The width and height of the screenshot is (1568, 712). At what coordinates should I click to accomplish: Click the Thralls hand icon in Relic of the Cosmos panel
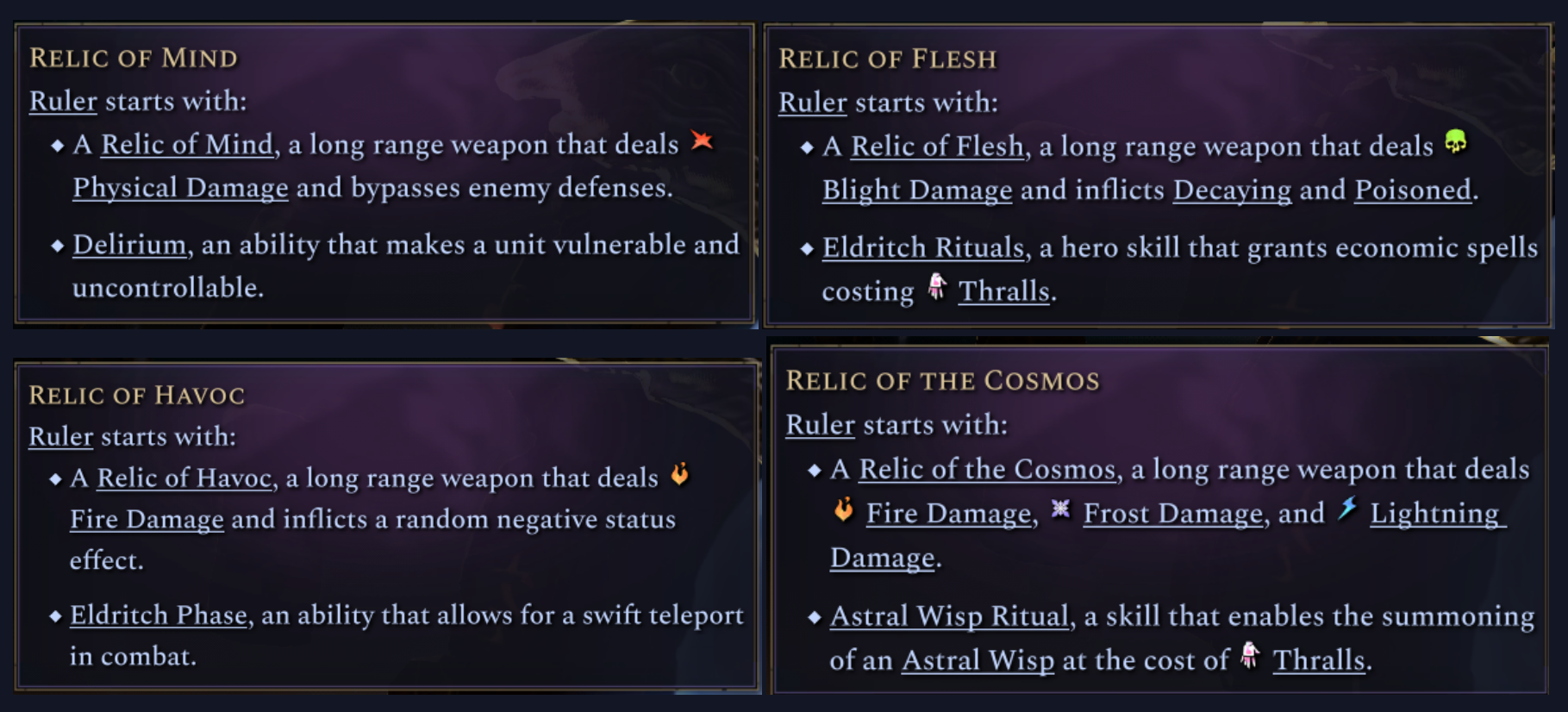coord(1247,658)
